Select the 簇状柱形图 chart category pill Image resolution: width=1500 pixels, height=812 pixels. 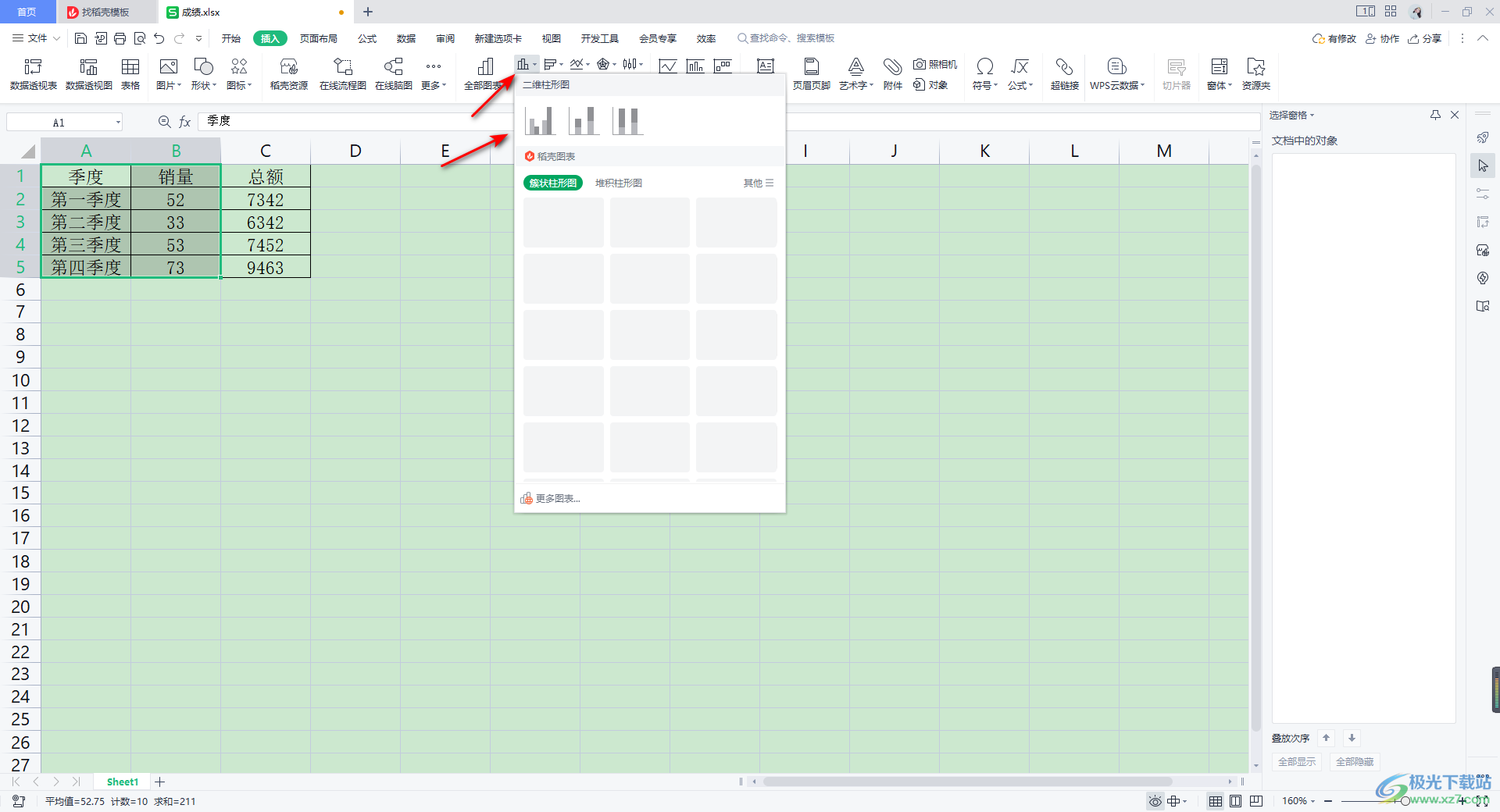coord(553,183)
